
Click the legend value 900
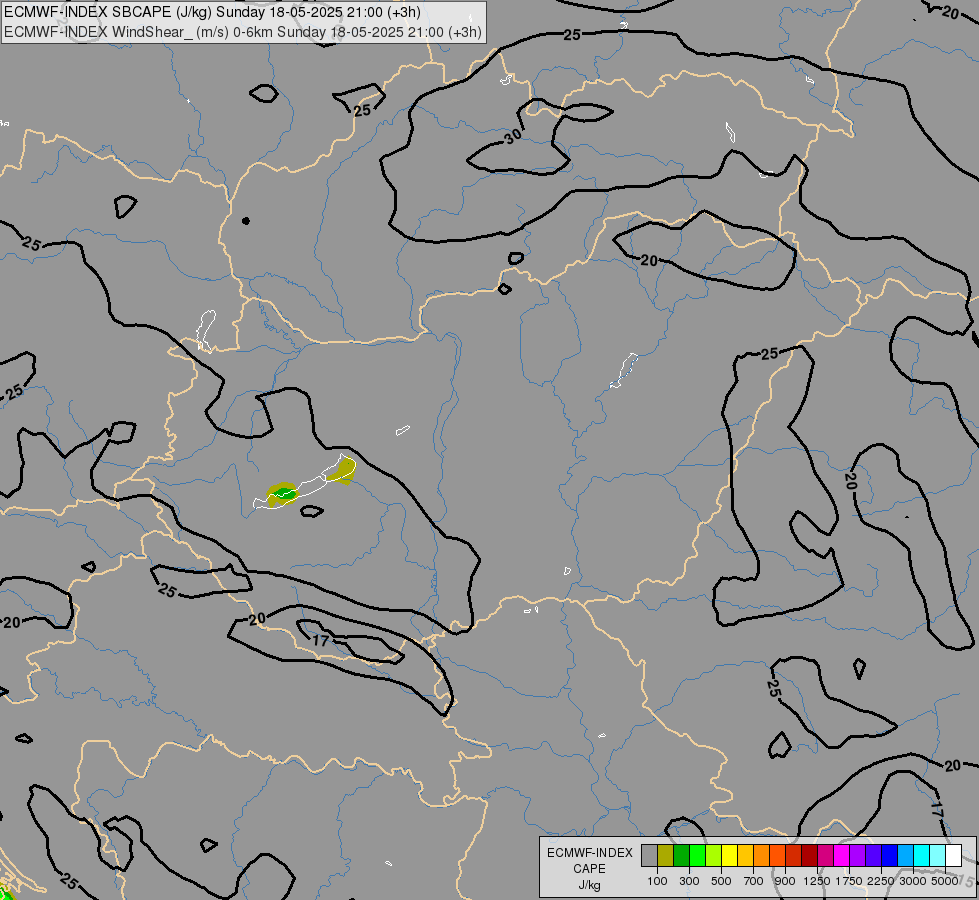(785, 881)
